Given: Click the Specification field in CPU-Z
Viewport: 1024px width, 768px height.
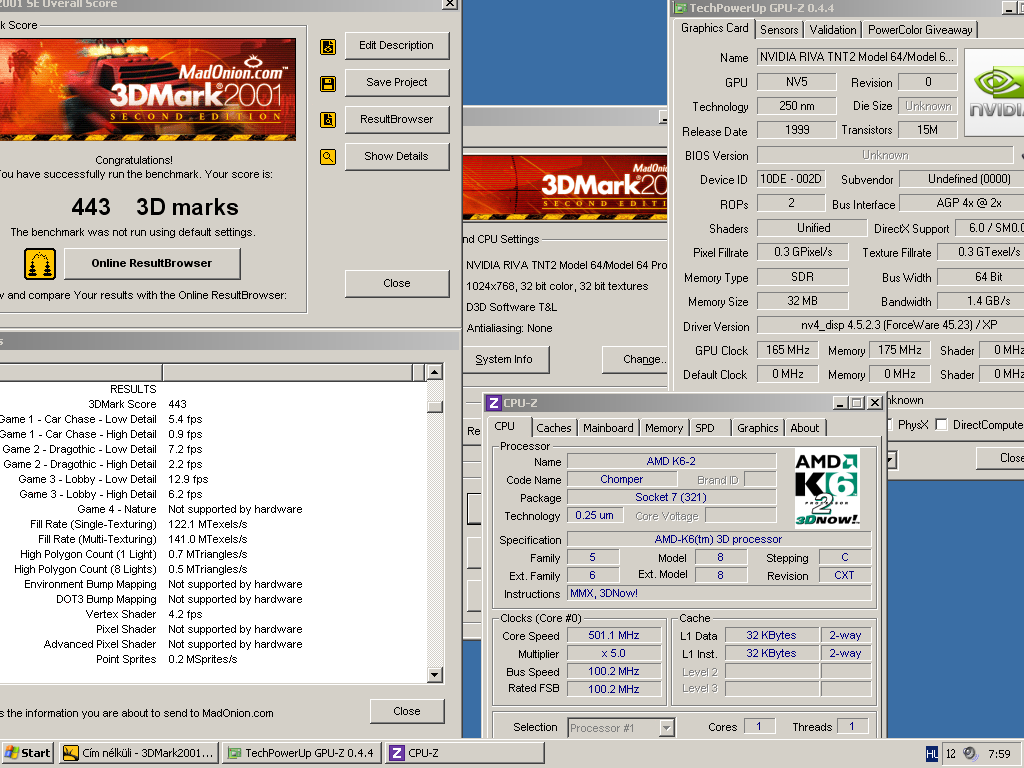Looking at the screenshot, I should point(718,539).
